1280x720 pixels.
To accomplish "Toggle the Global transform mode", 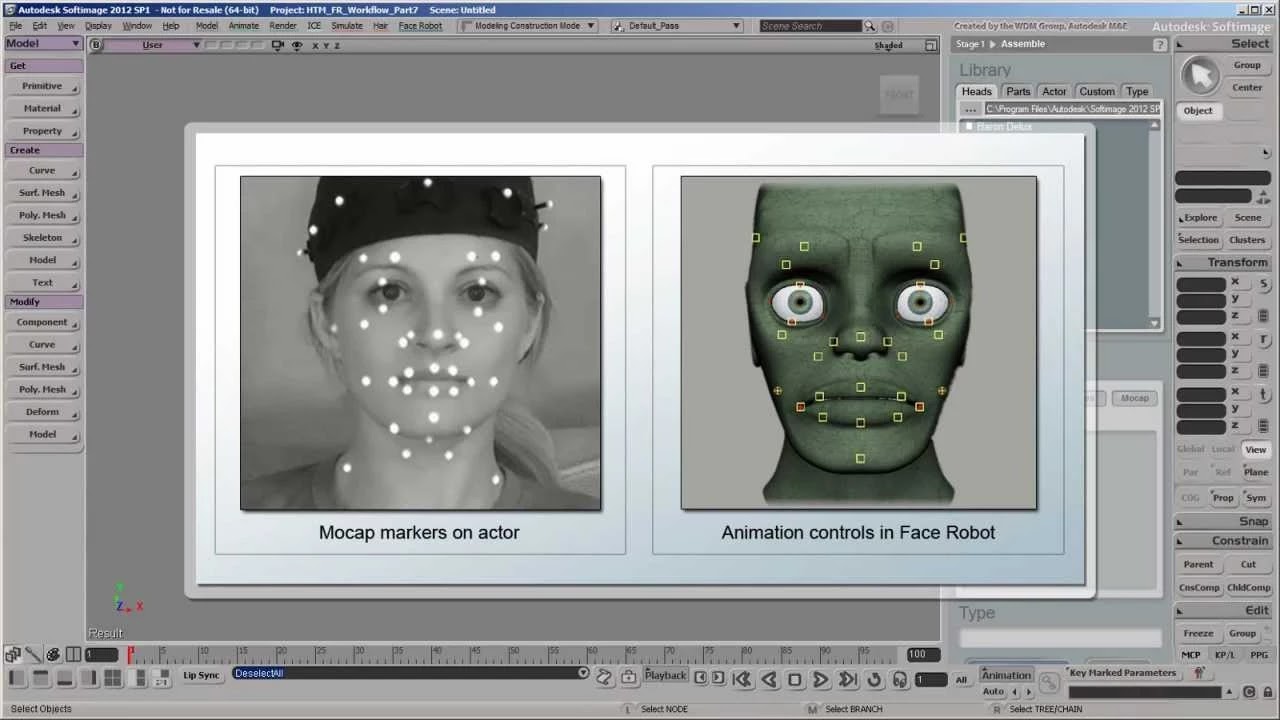I will 1190,449.
